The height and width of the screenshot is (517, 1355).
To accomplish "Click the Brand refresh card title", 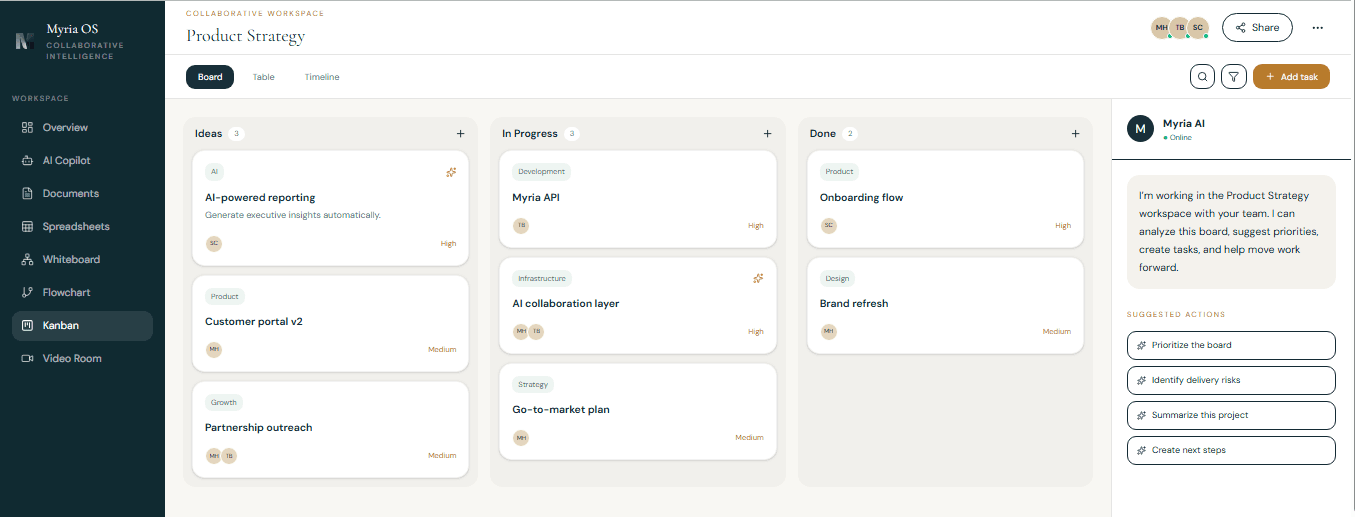I will [x=854, y=304].
